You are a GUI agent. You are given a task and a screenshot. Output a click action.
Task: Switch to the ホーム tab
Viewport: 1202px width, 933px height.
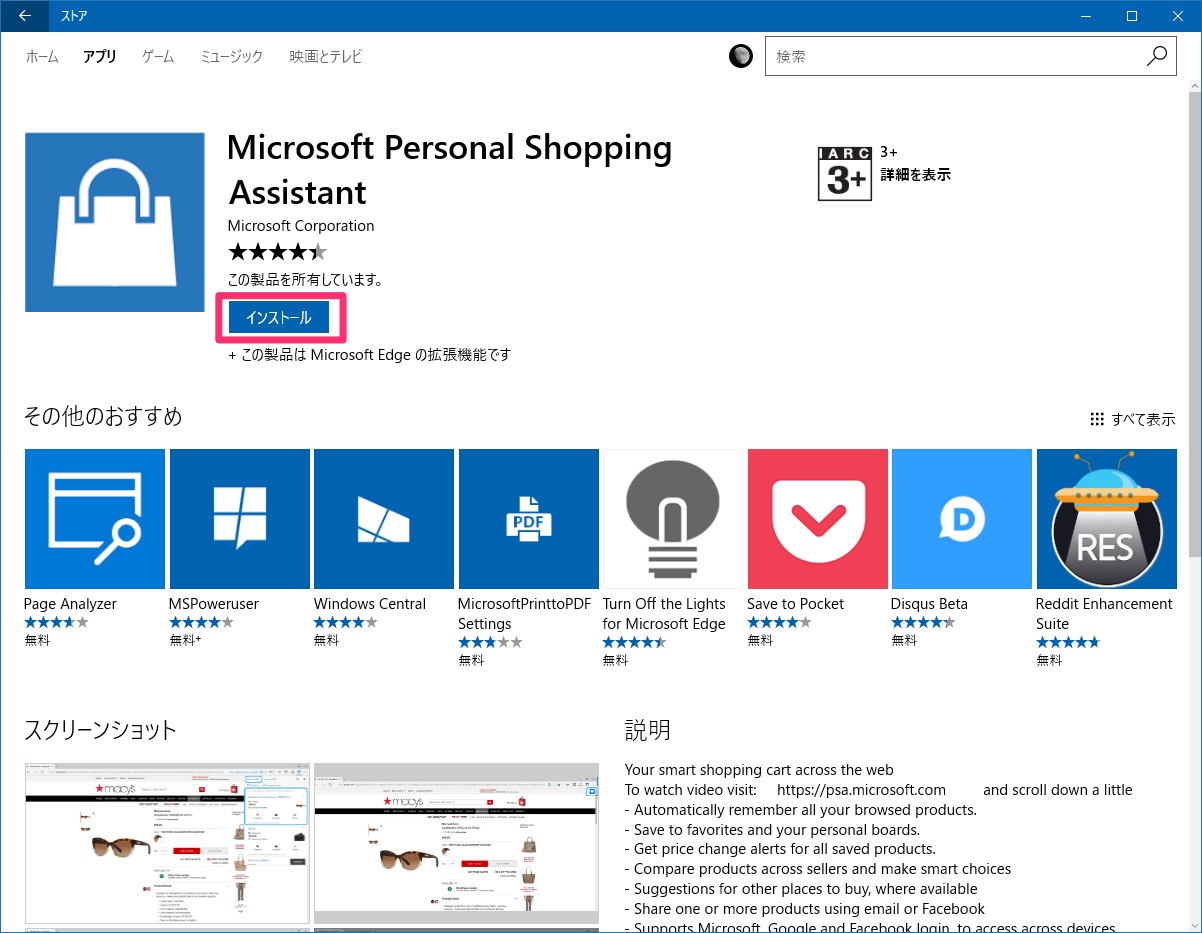(x=42, y=57)
